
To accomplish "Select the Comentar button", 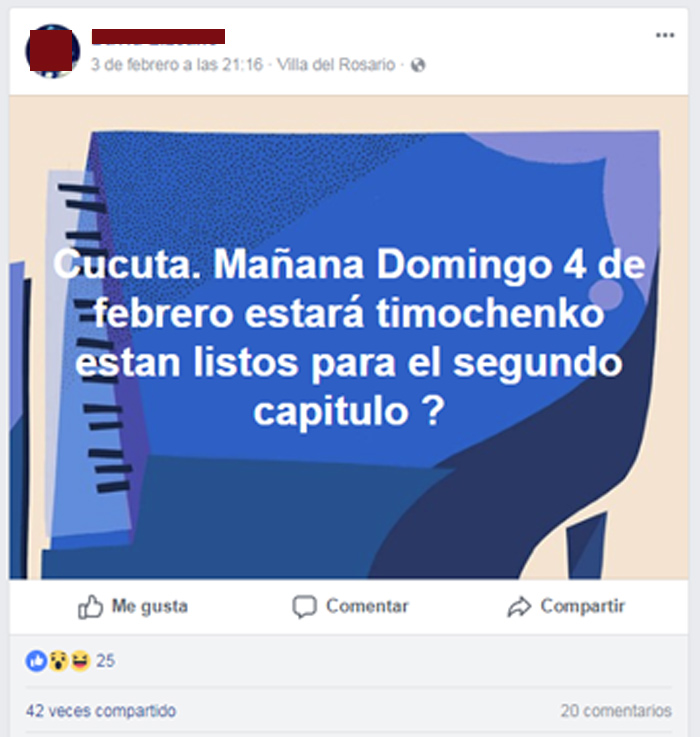I will tap(350, 607).
